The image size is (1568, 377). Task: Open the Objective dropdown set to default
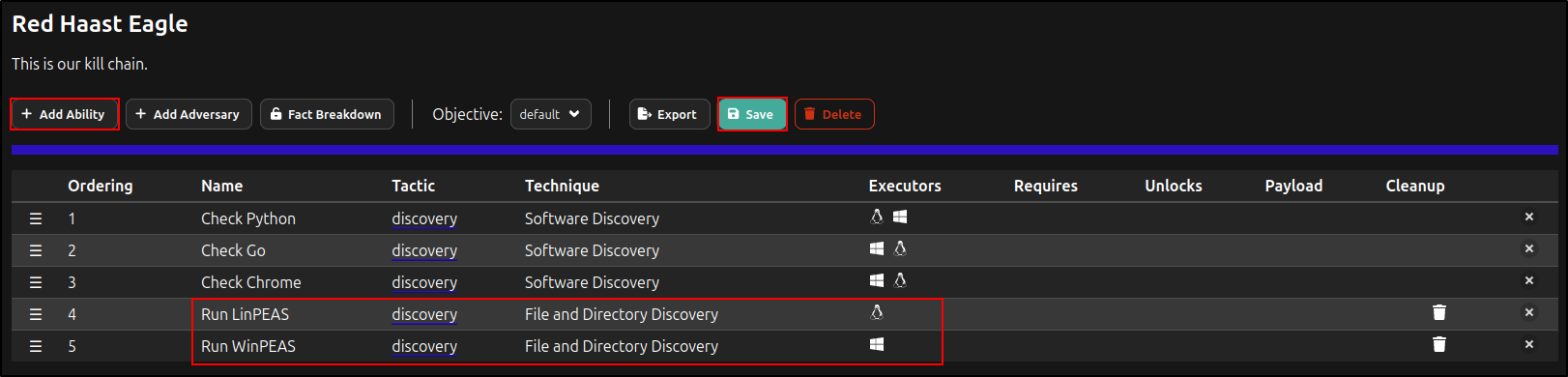pyautogui.click(x=551, y=114)
